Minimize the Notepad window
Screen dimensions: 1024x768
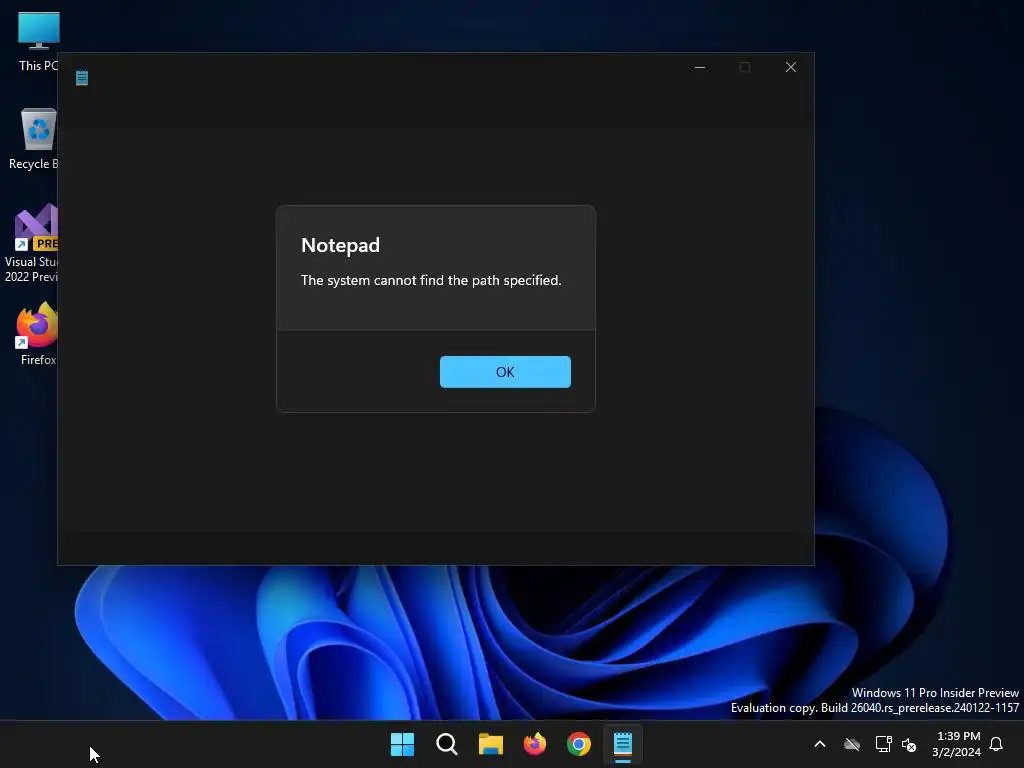pyautogui.click(x=700, y=67)
